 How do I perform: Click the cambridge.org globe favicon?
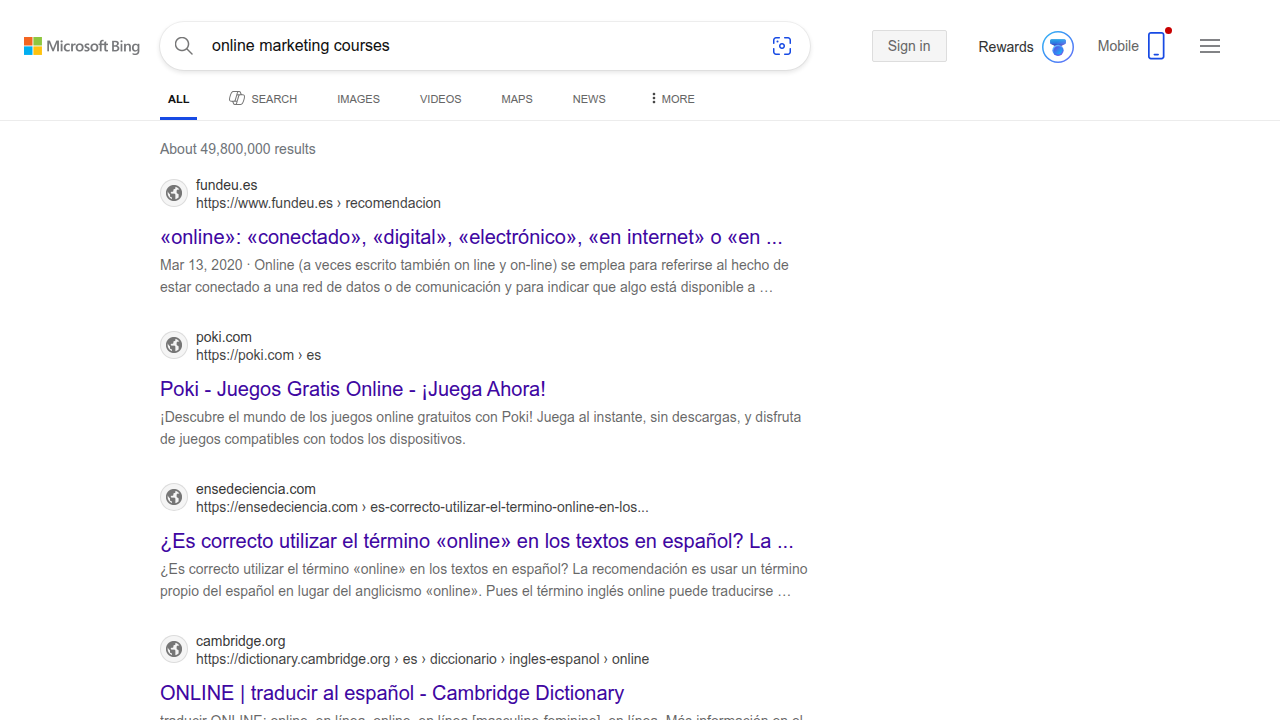pos(174,649)
